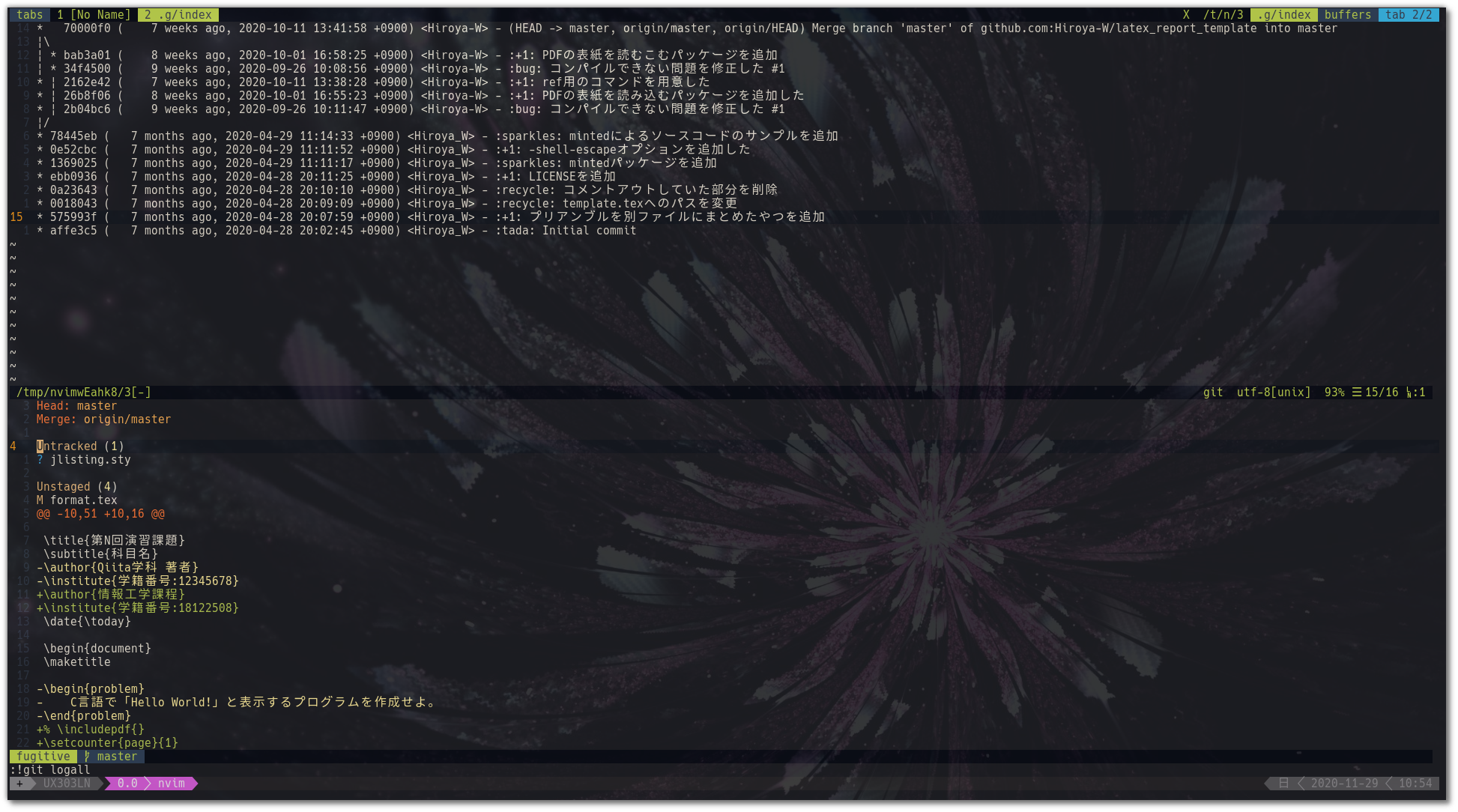Screen dimensions: 1458x812
Task: Click the tmux date 2020-11-29
Action: click(1344, 784)
